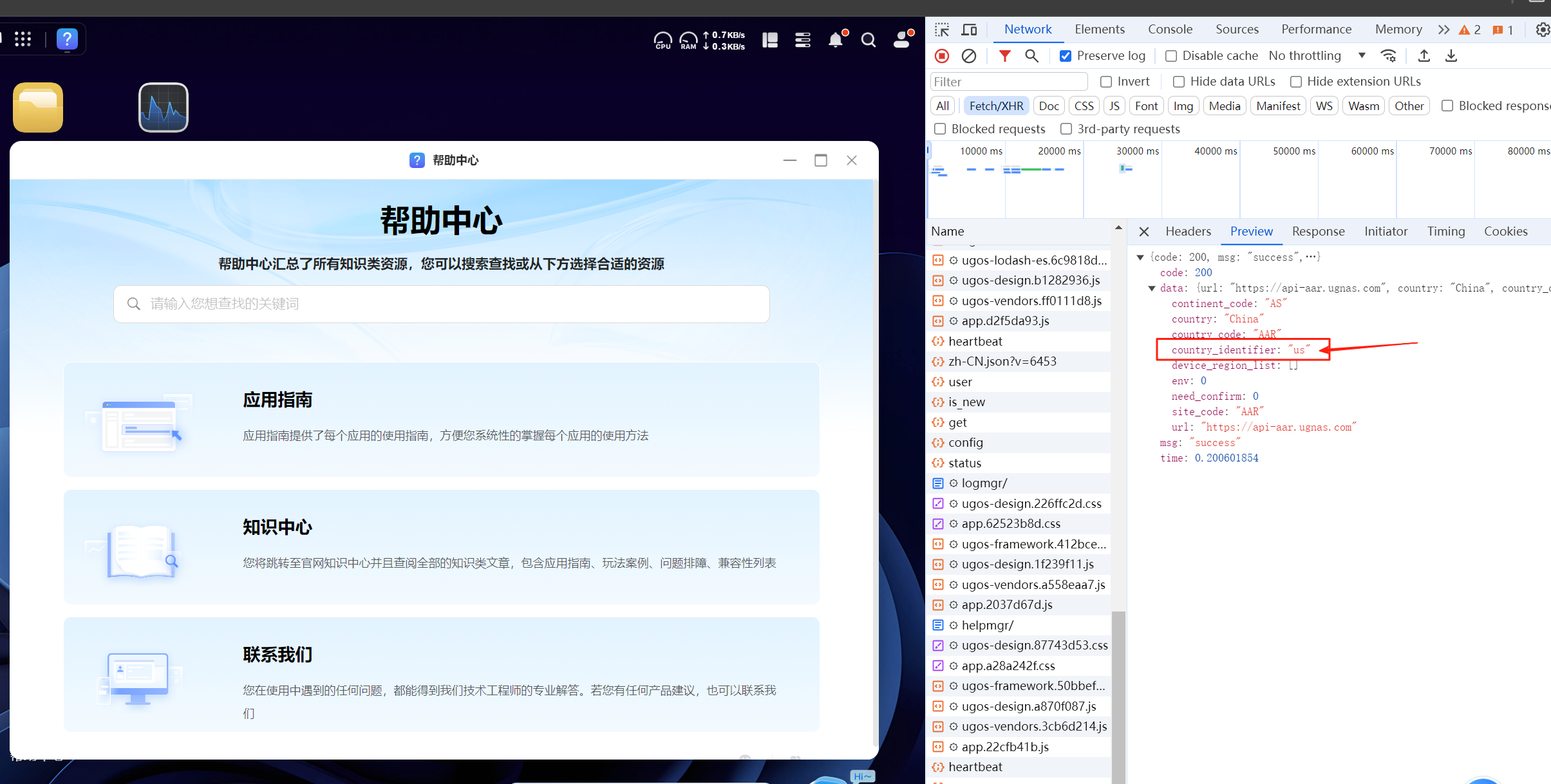Switch to the Console tab
Screen dimensions: 1551x784
pyautogui.click(x=1170, y=30)
